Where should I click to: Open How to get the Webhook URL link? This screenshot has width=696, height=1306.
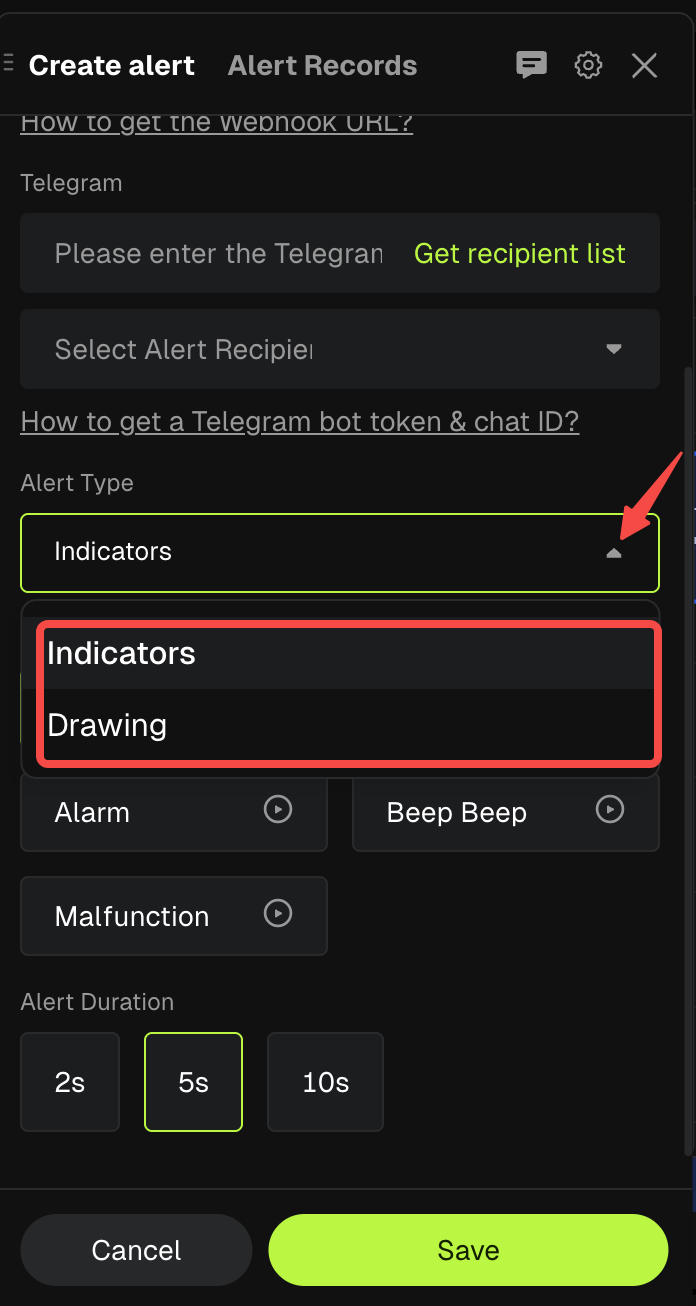tap(216, 120)
